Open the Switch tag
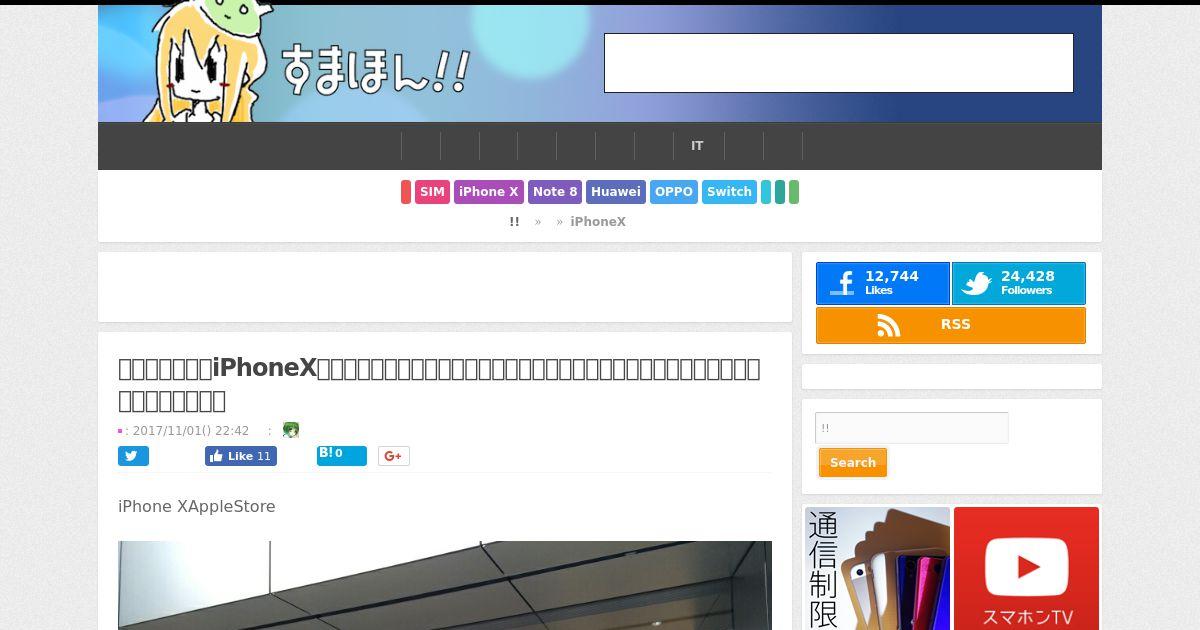This screenshot has height=630, width=1200. [x=729, y=192]
